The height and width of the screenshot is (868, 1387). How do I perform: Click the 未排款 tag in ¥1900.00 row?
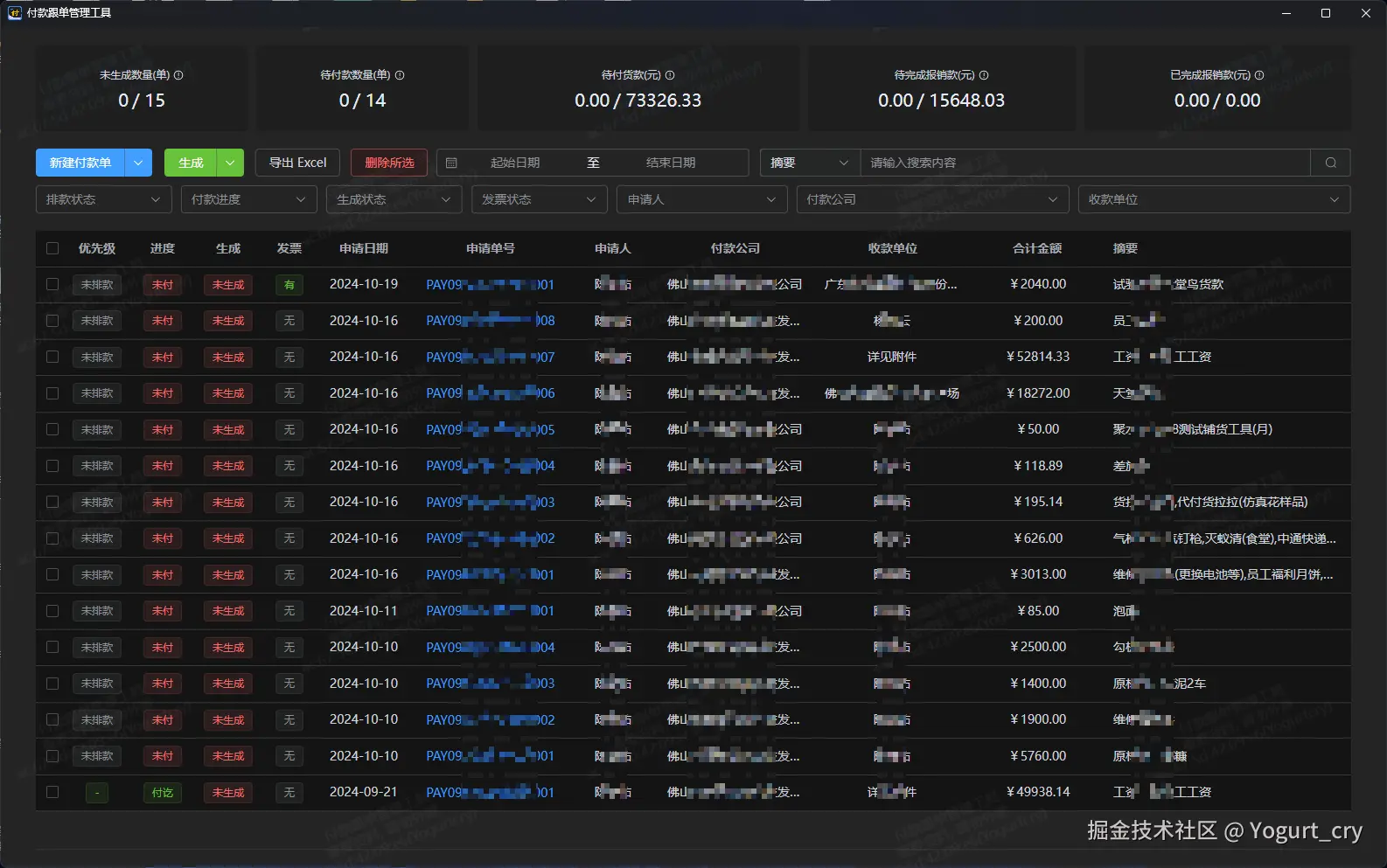[97, 720]
